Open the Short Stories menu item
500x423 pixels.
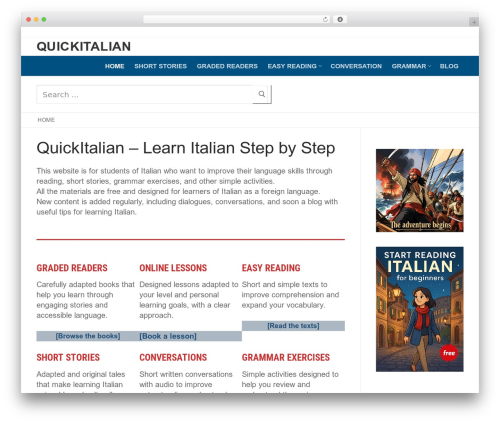pos(160,66)
